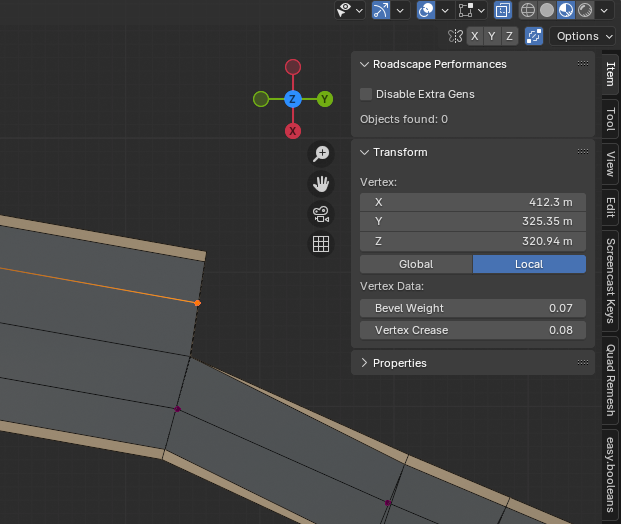Select material preview shading
The width and height of the screenshot is (621, 524).
[565, 10]
